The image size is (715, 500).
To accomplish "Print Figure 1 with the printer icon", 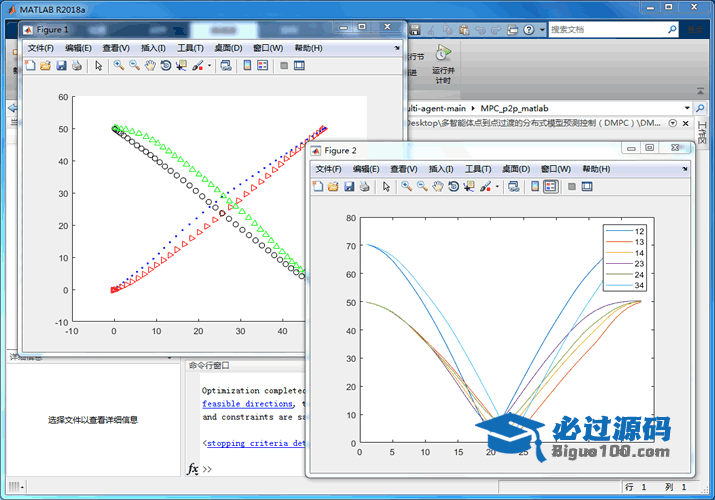I will point(77,66).
